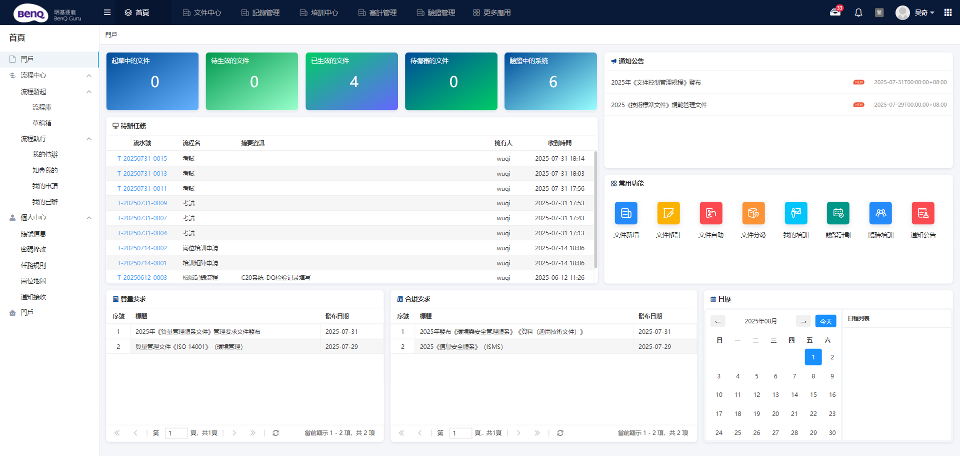Switch to the 培訓中心 top menu
This screenshot has height=456, width=960.
pos(318,12)
